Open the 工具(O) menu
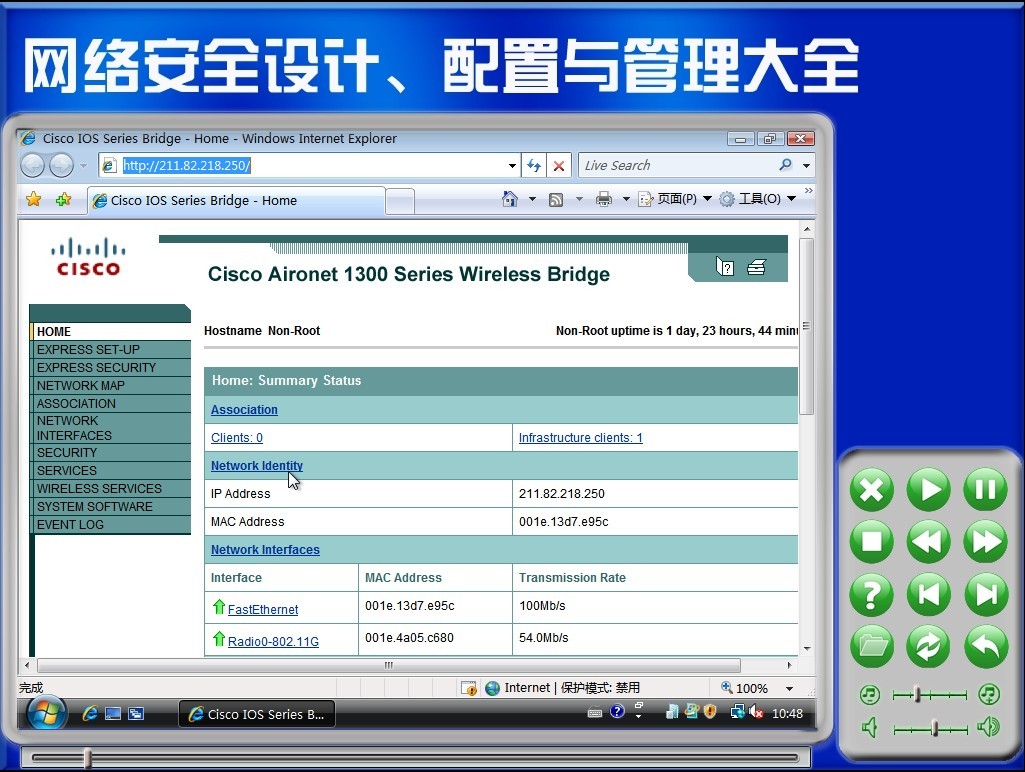The width and height of the screenshot is (1025, 772). pyautogui.click(x=757, y=199)
